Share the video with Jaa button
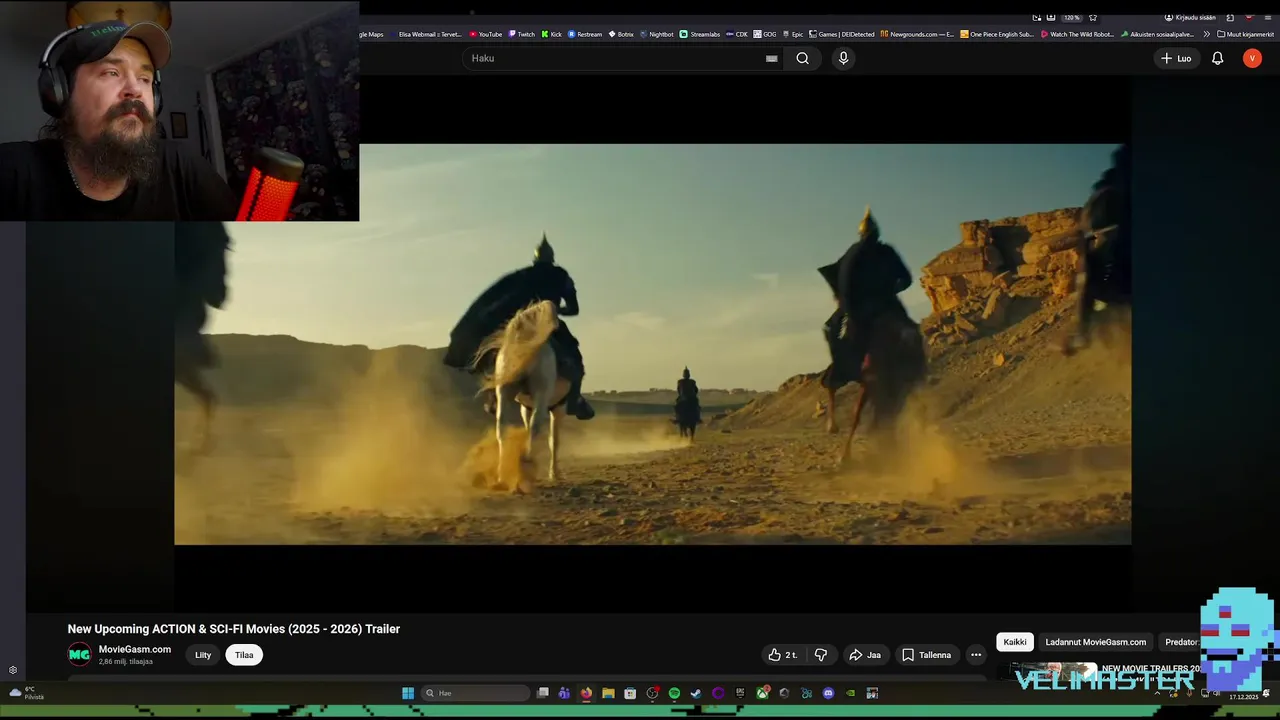Viewport: 1280px width, 720px height. (865, 655)
